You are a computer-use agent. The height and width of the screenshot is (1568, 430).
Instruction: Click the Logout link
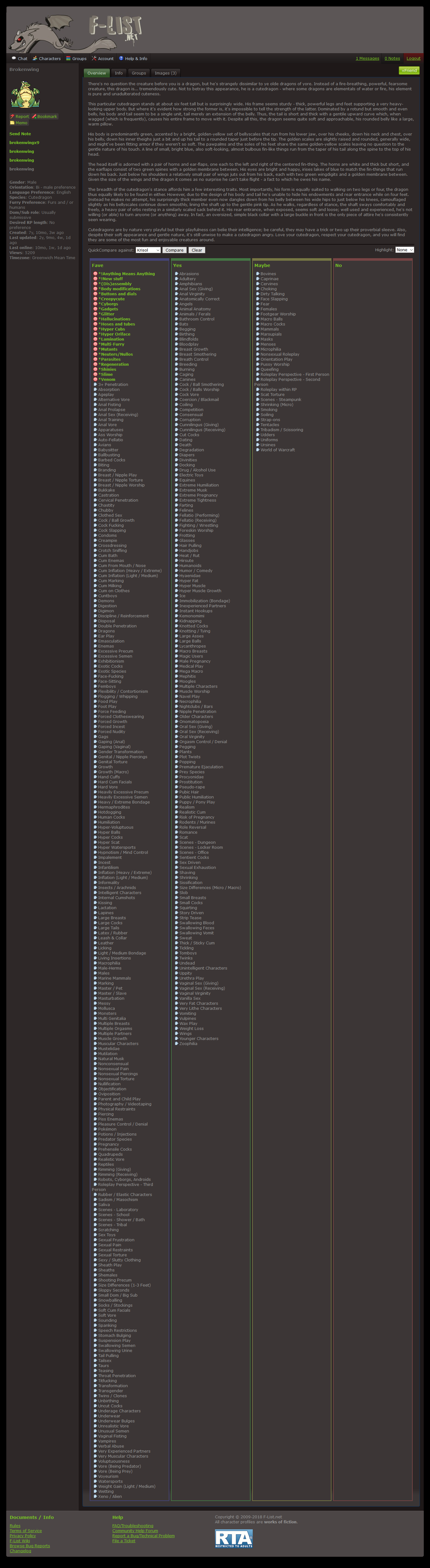pos(414,58)
